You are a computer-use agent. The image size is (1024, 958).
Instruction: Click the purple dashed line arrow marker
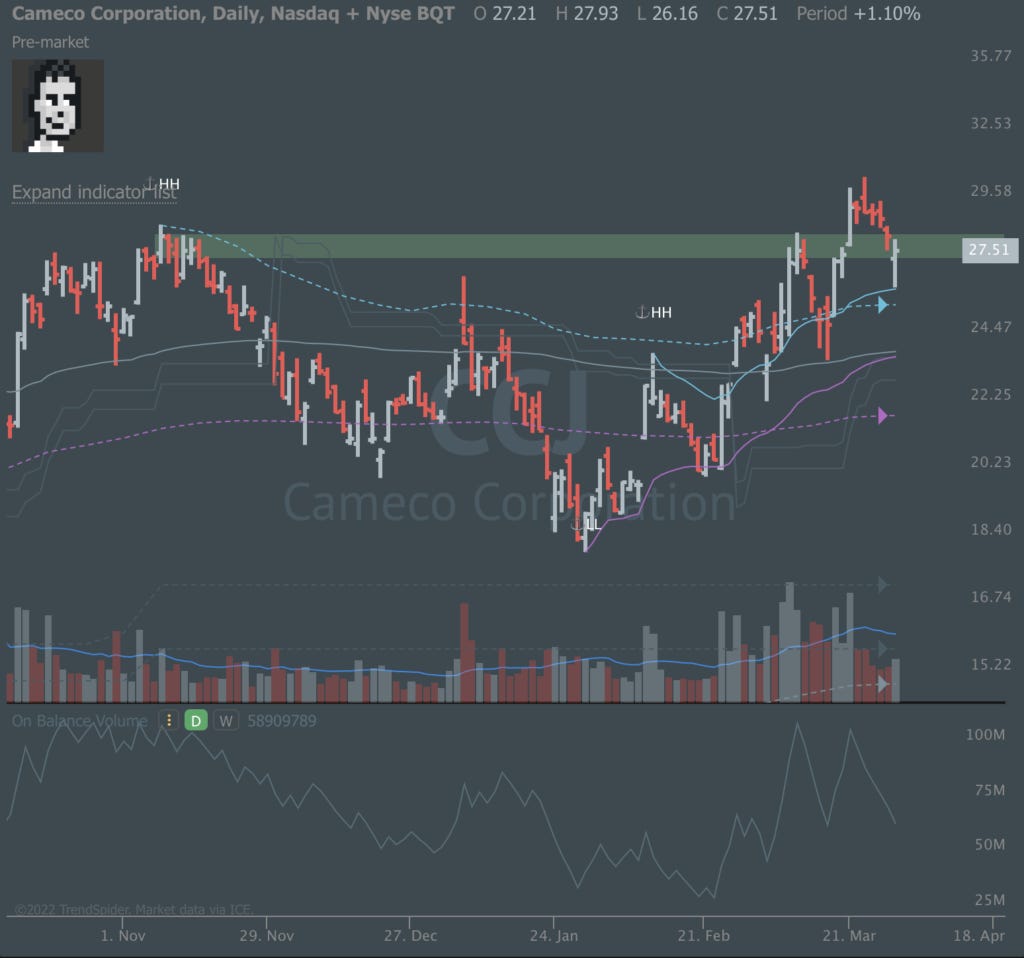pos(882,415)
